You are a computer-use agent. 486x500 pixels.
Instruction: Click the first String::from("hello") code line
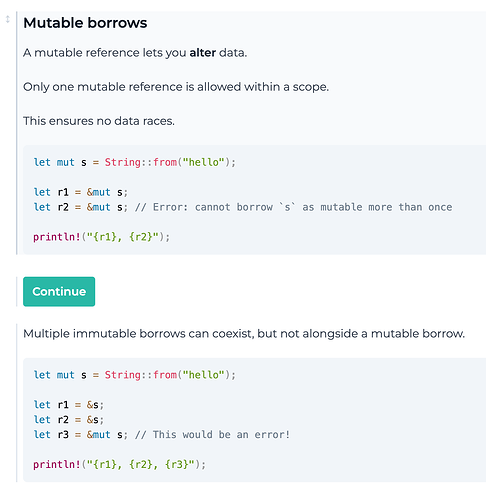pyautogui.click(x=134, y=162)
